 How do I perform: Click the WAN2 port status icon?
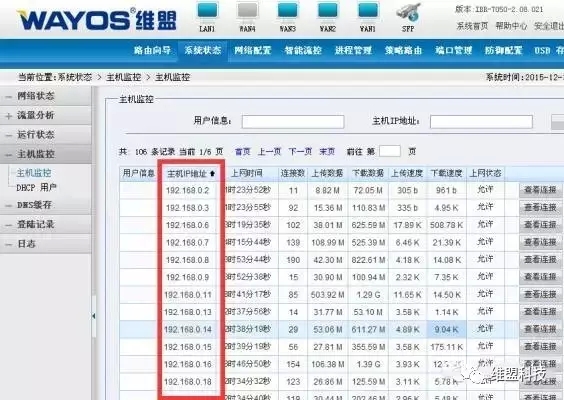tap(328, 12)
